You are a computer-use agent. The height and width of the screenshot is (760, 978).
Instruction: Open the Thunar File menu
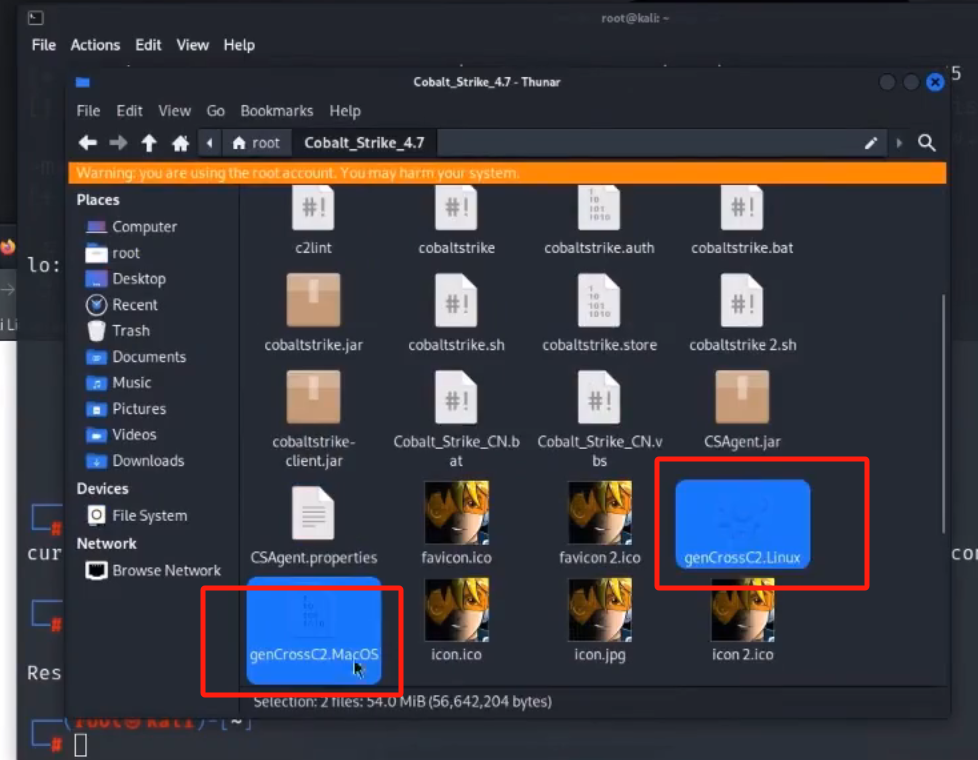coord(88,111)
